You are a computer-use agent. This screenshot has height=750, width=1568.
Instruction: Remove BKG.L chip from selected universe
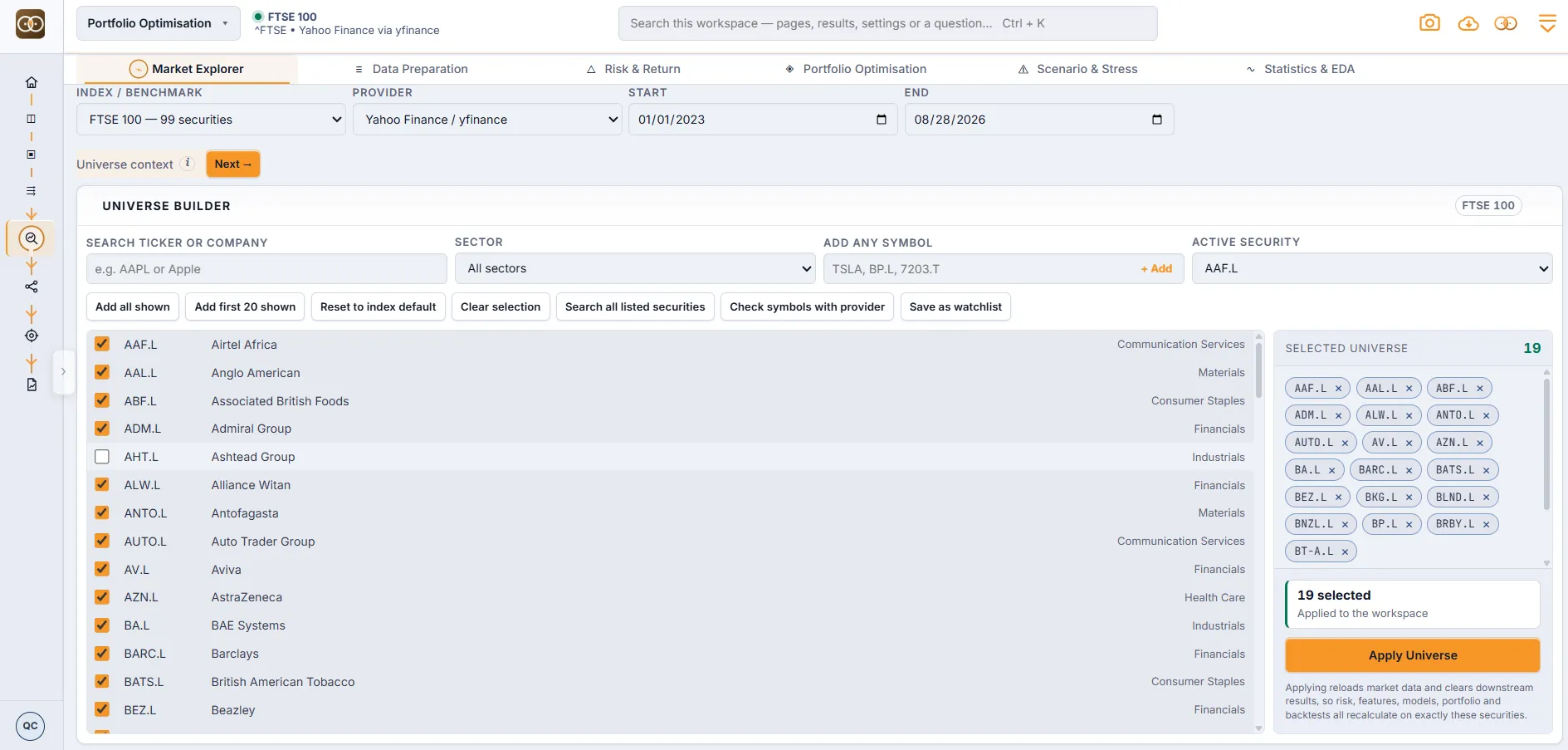pos(1409,498)
